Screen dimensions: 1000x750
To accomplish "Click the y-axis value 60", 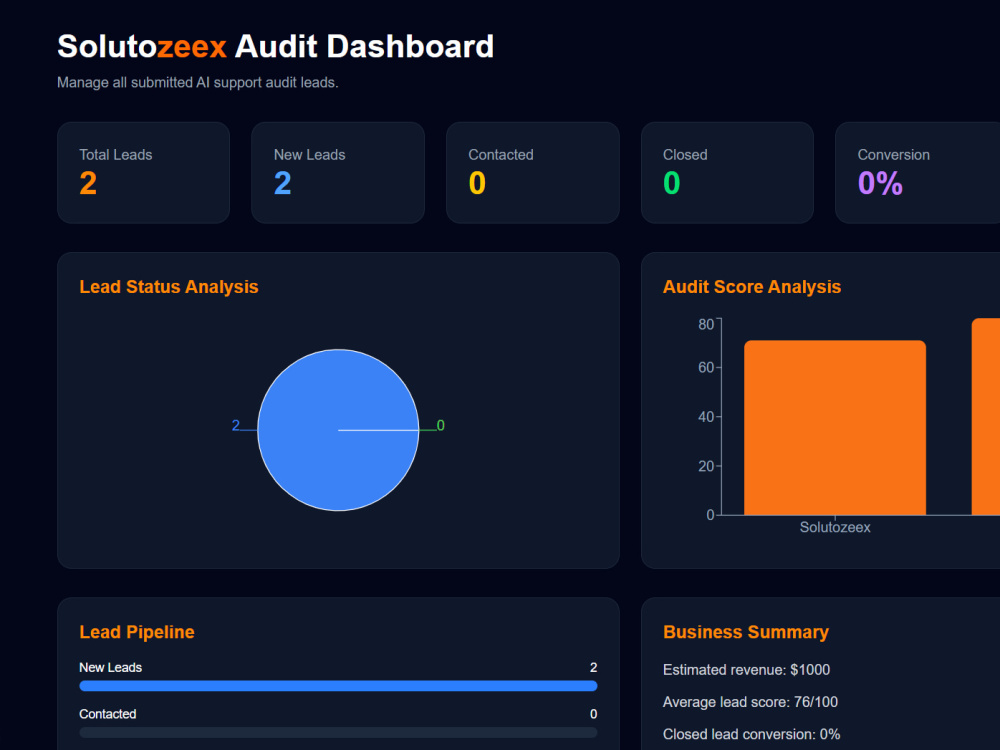I will coord(706,367).
